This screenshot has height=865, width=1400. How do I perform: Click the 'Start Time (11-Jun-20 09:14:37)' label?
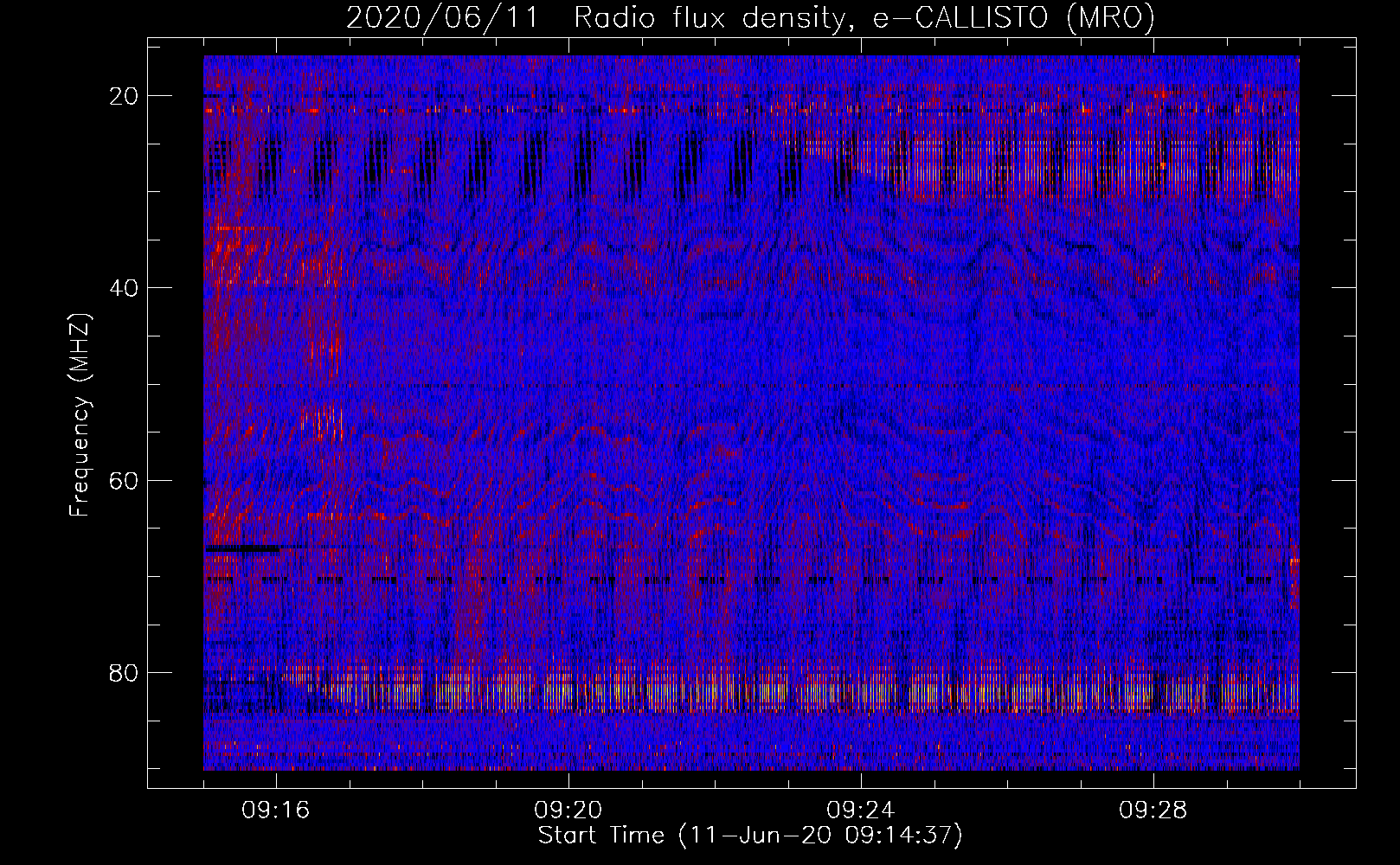pos(750,836)
